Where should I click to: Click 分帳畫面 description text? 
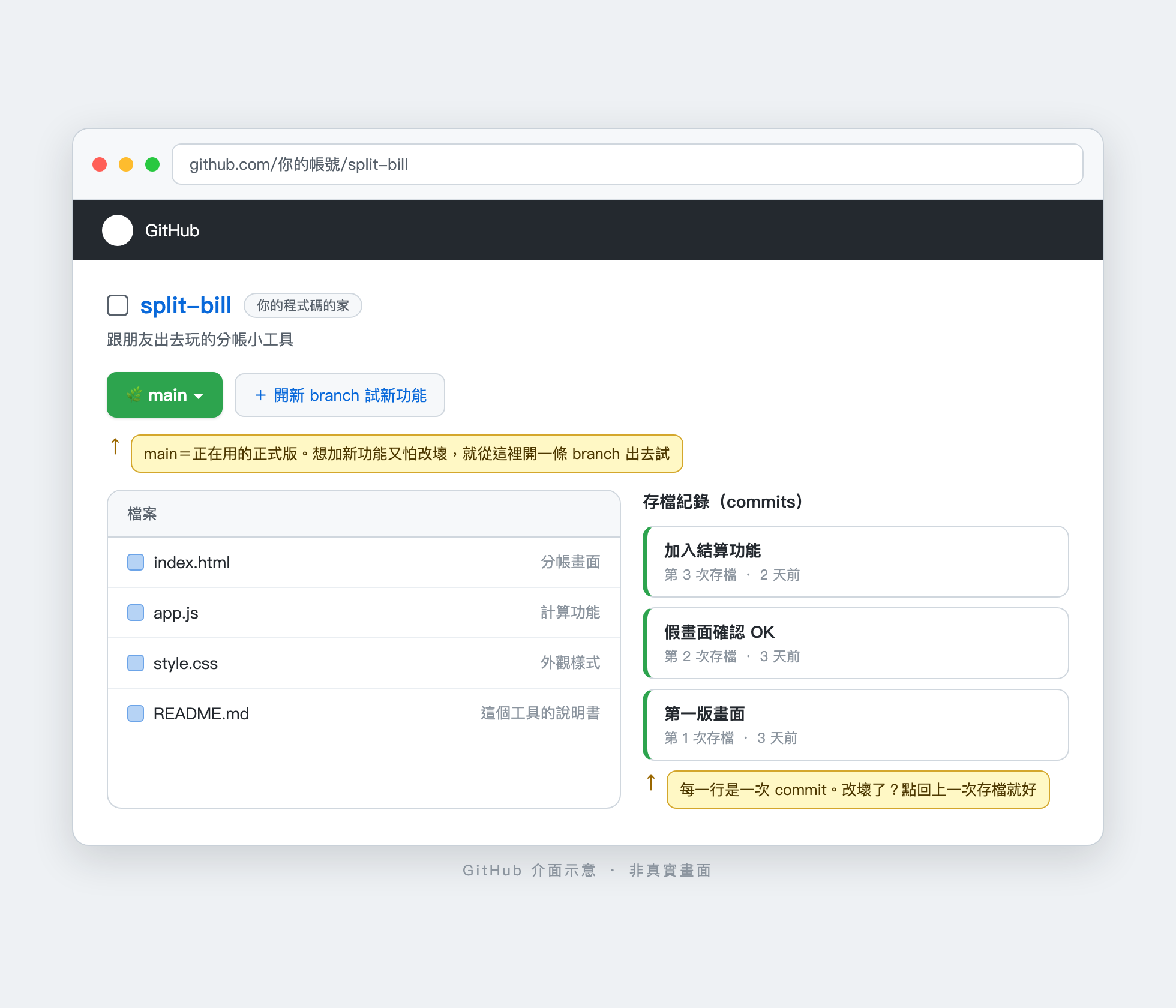tap(570, 562)
